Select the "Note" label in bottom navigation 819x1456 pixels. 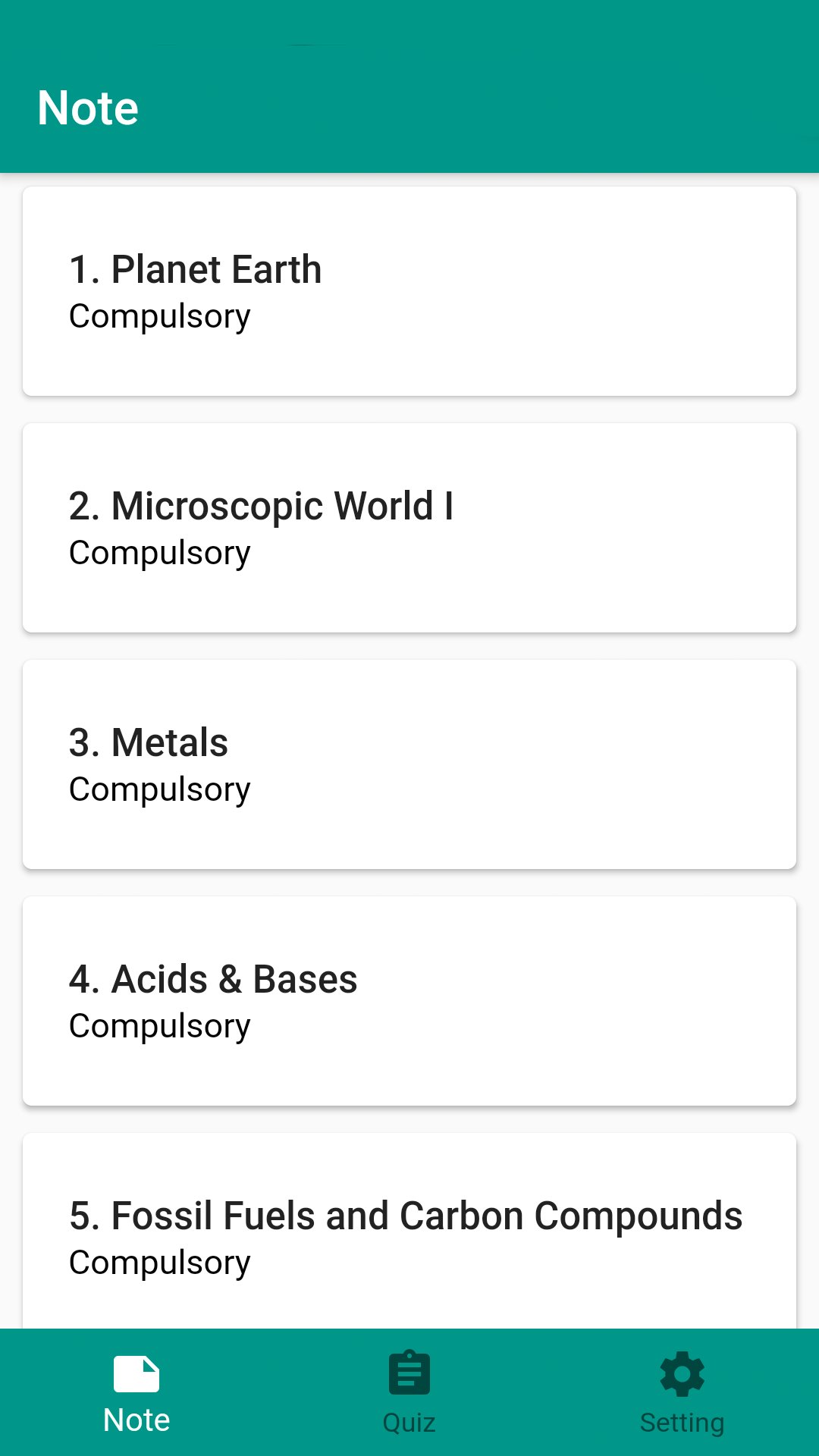pos(136,1420)
